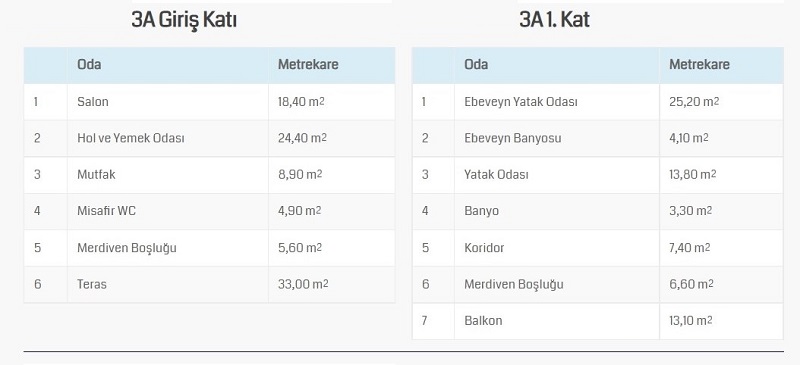Click the 13,10 m2 Balkon area
The width and height of the screenshot is (800, 365).
coord(691,321)
